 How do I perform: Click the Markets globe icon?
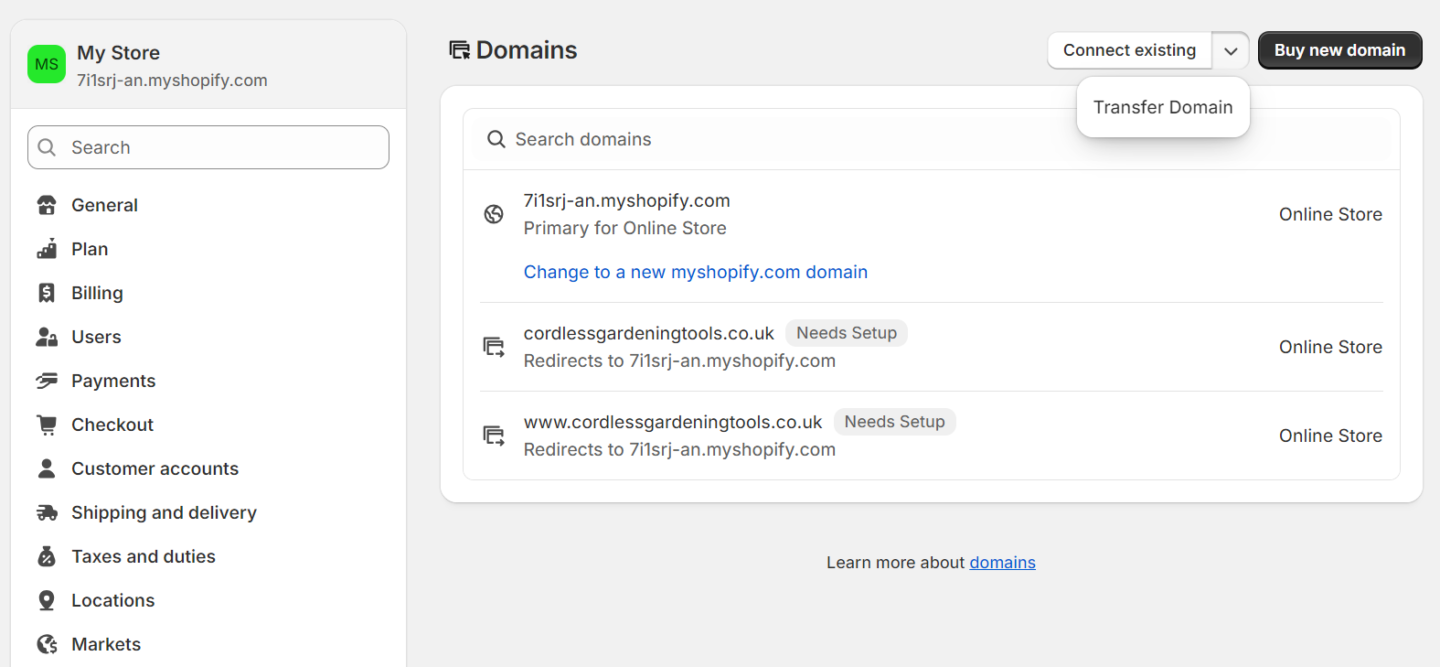point(47,644)
